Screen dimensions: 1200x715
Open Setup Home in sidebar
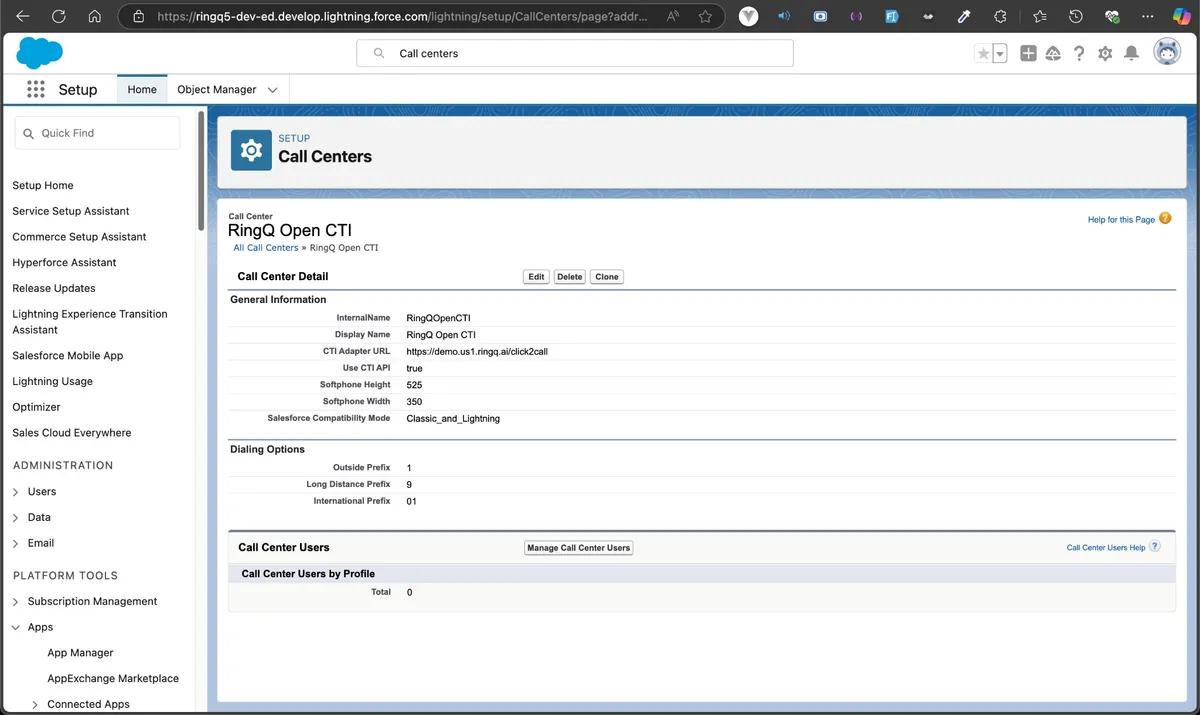[43, 185]
